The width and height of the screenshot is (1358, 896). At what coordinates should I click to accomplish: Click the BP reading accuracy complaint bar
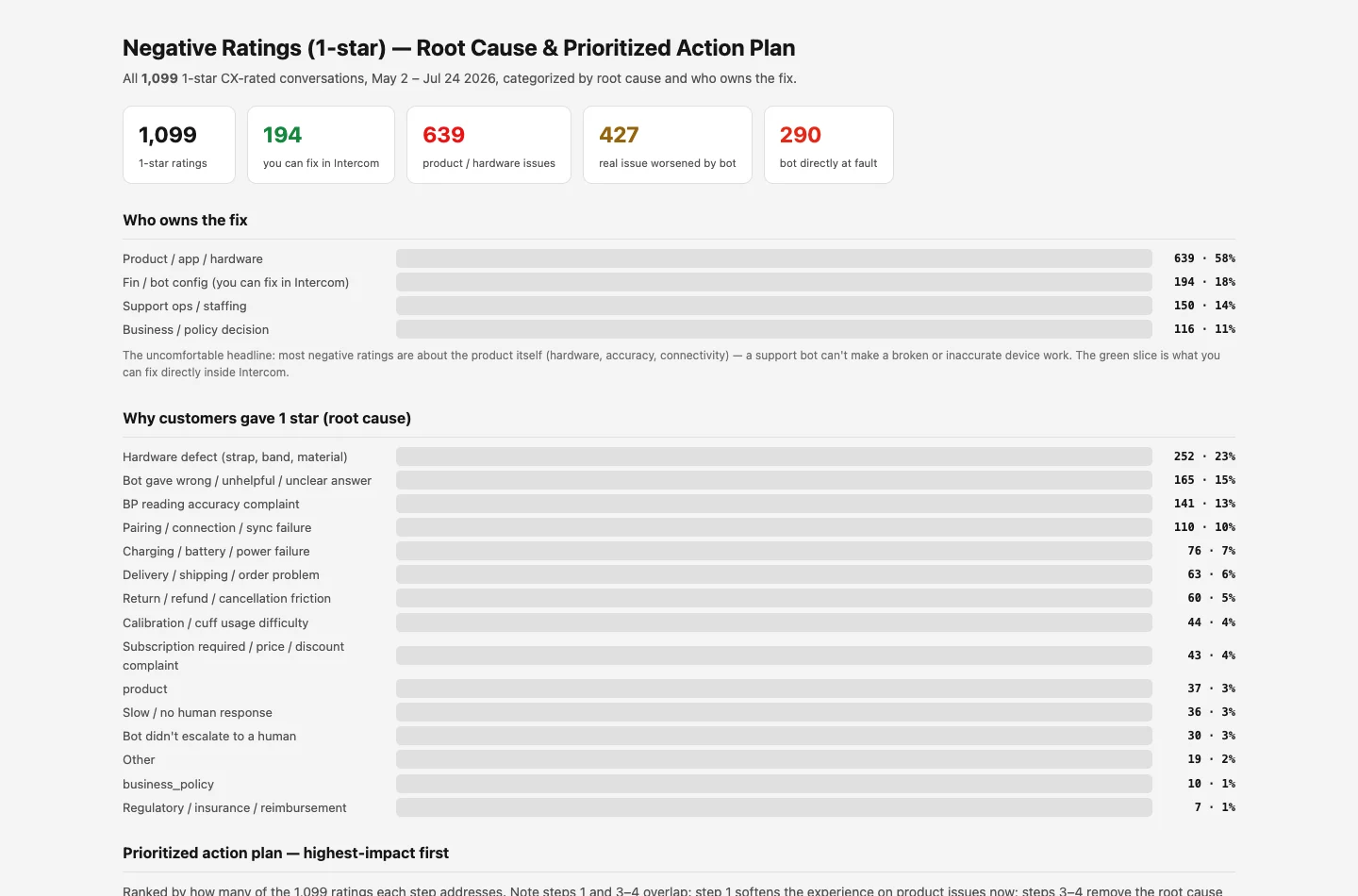[774, 504]
